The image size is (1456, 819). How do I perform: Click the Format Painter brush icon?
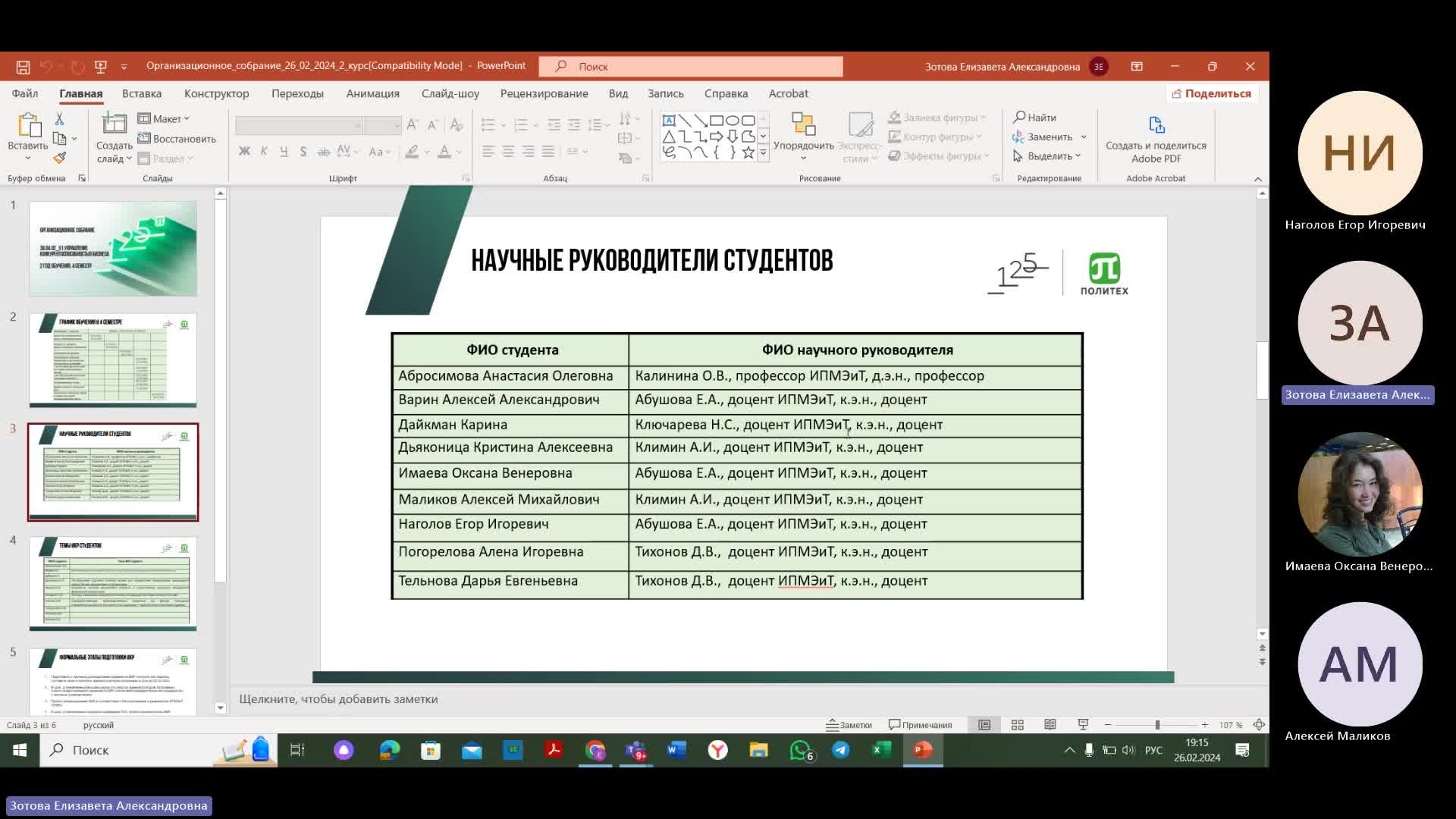click(x=59, y=158)
